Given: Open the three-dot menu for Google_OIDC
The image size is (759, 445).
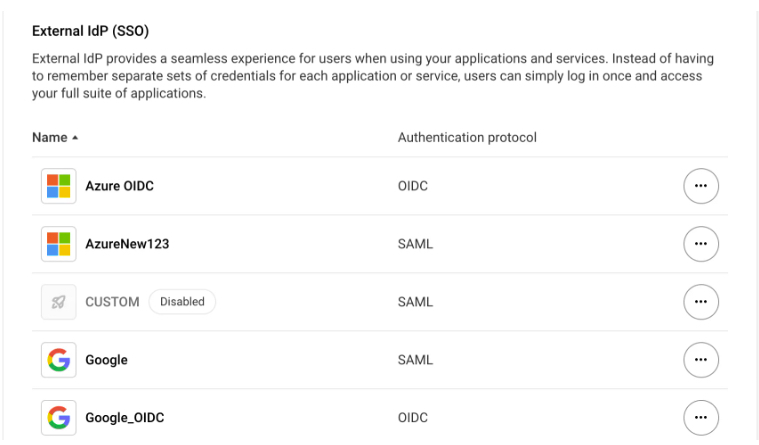Looking at the screenshot, I should click(700, 417).
